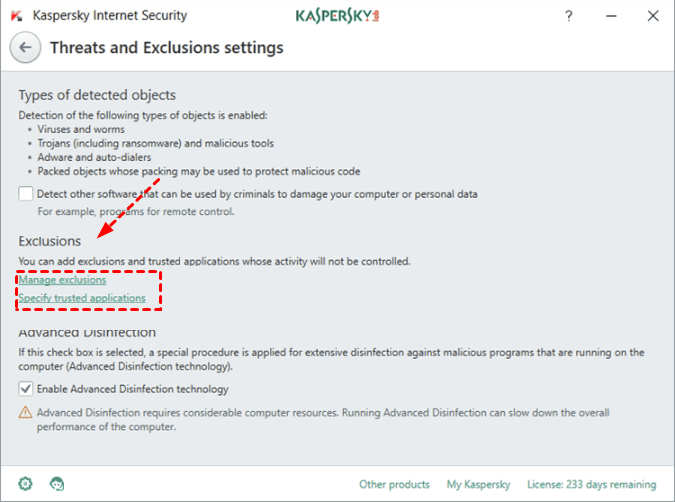The height and width of the screenshot is (502, 675).
Task: Click the Kaspersky Internet Security window title
Action: click(110, 15)
